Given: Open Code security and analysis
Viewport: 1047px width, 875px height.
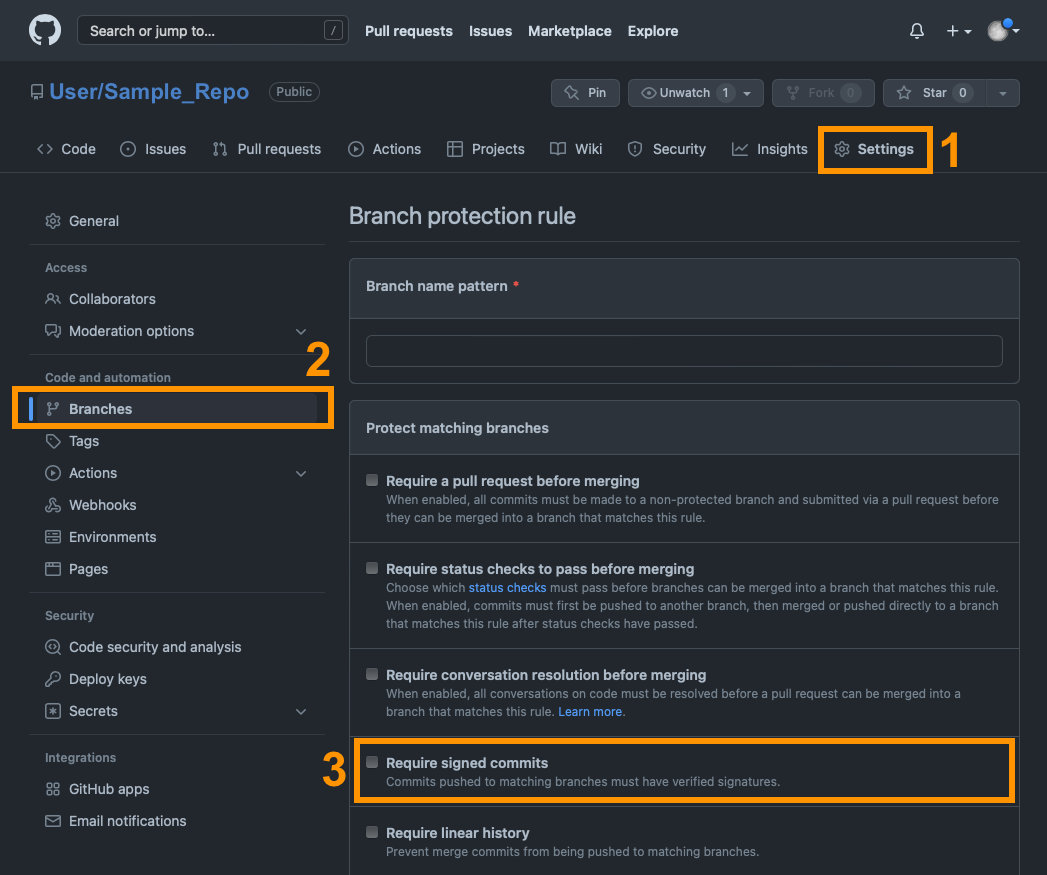Looking at the screenshot, I should pos(155,647).
